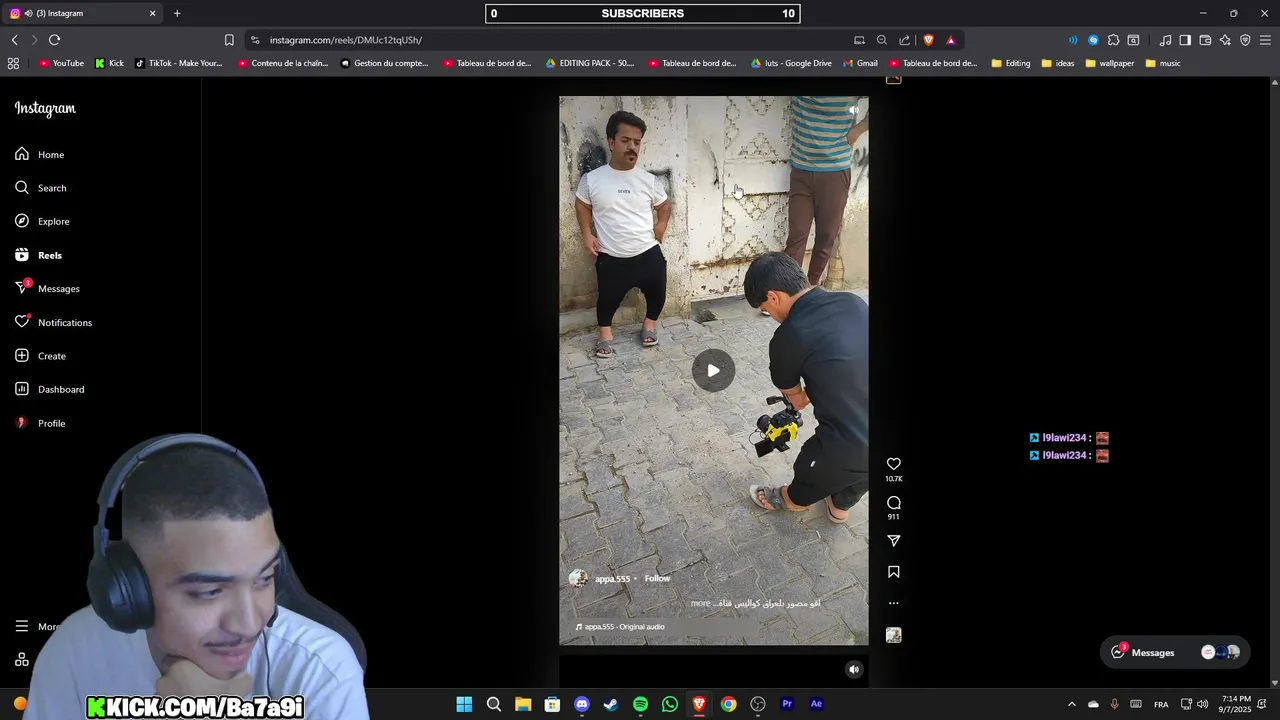The width and height of the screenshot is (1280, 720).
Task: Open Instagram Home from sidebar
Action: pos(40,155)
